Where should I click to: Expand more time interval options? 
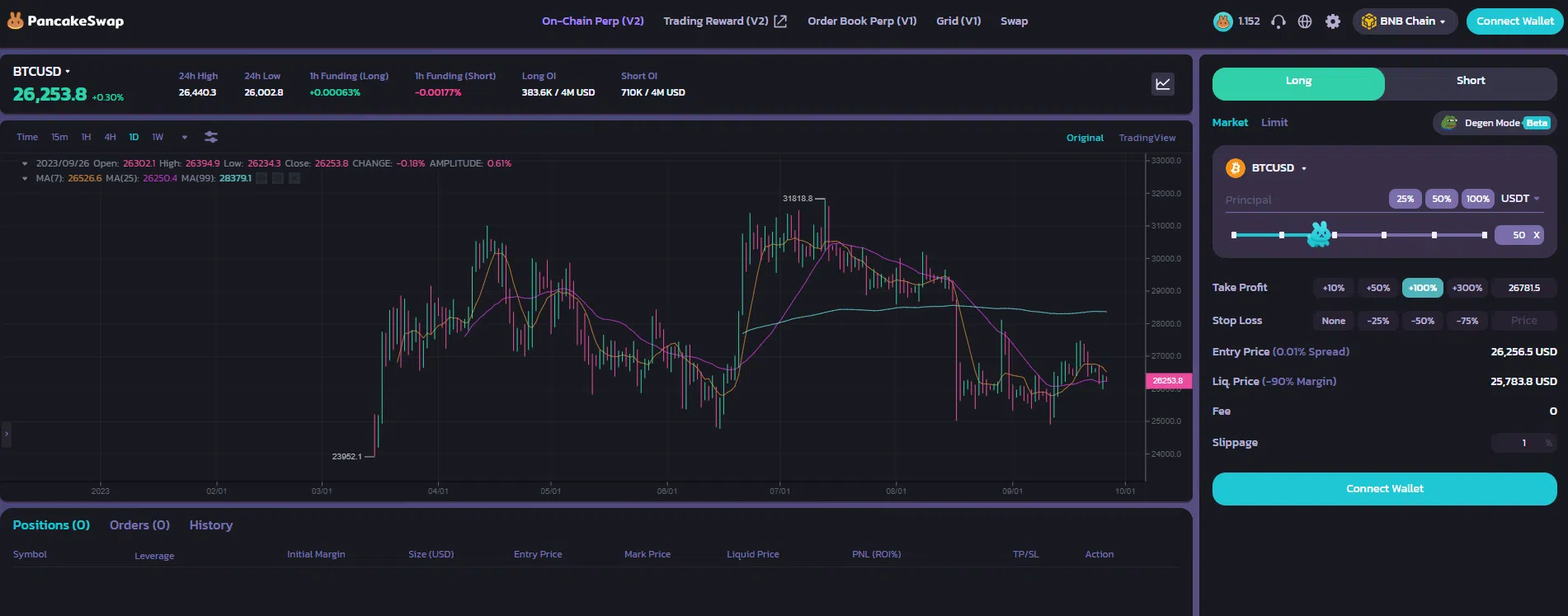pos(184,138)
